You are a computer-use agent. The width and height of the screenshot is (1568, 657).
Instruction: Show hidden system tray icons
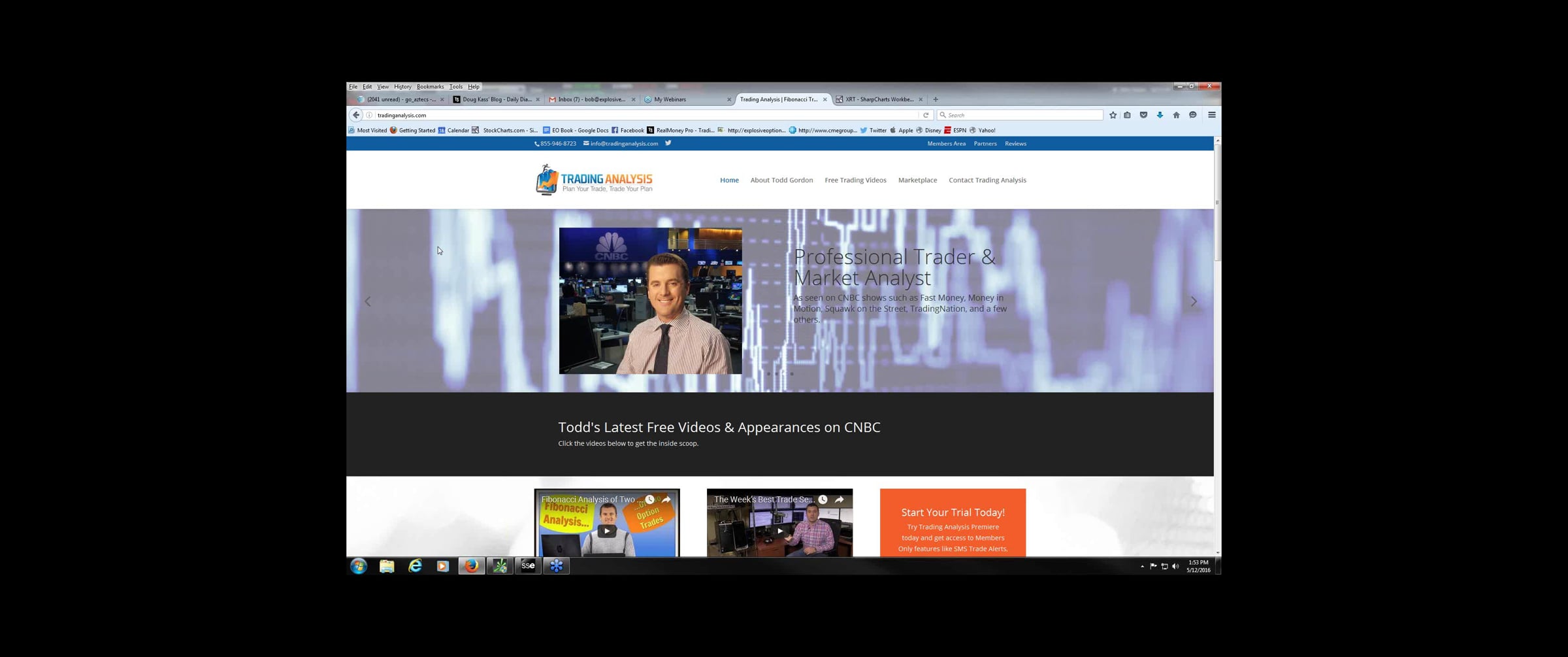coord(1142,566)
